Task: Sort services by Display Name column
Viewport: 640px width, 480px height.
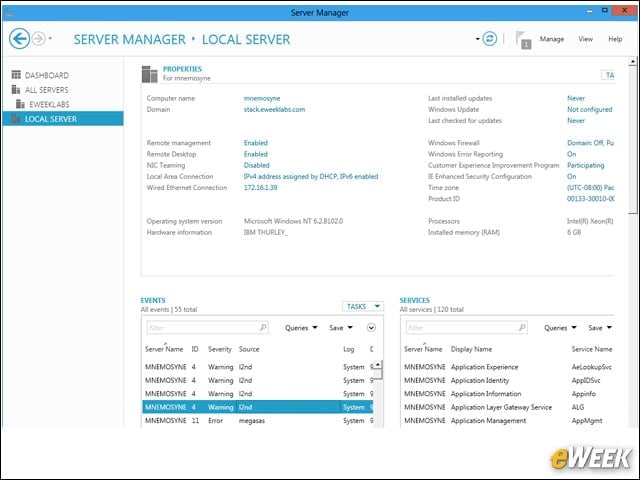Action: point(471,349)
